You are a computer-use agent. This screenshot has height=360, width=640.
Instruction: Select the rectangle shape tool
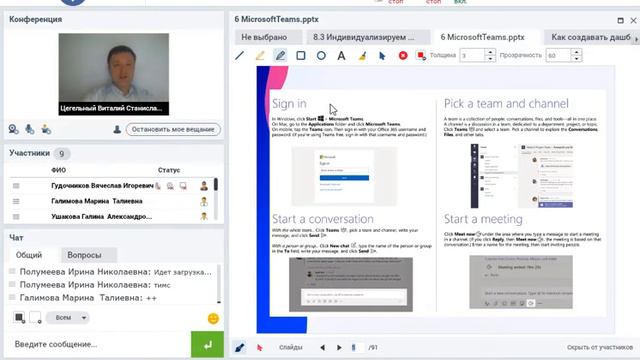301,56
